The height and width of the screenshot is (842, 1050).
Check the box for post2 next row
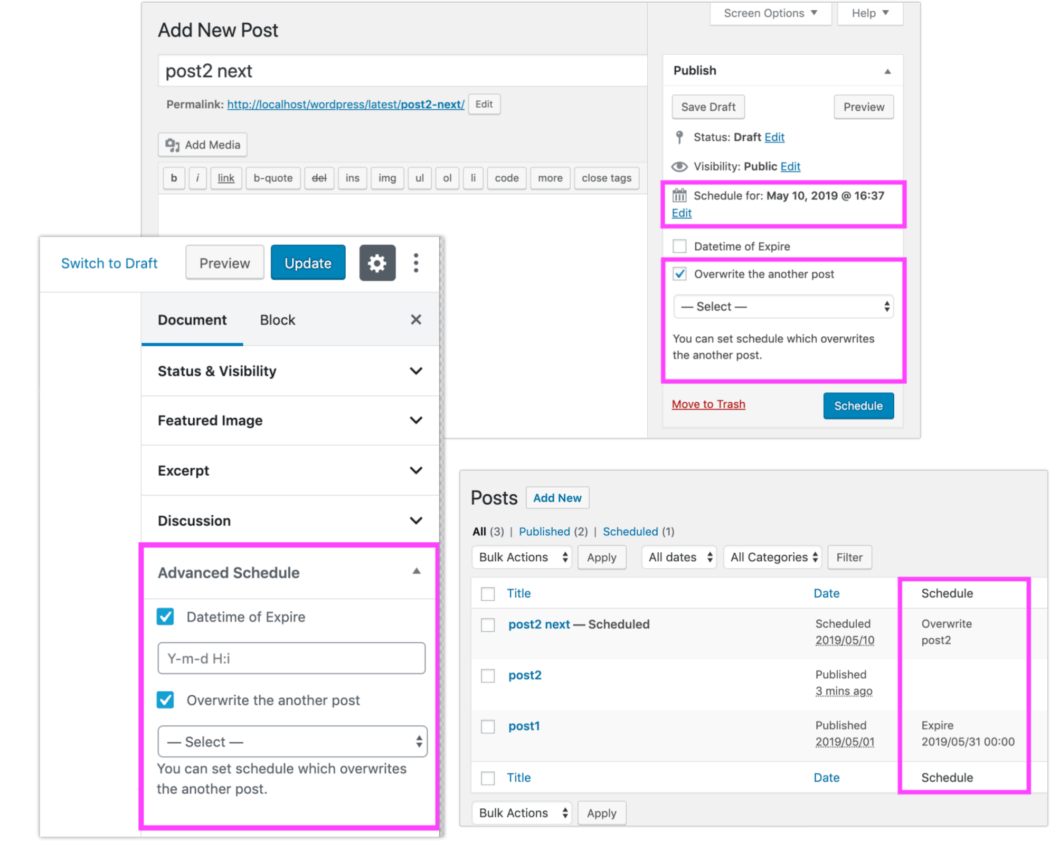click(488, 625)
